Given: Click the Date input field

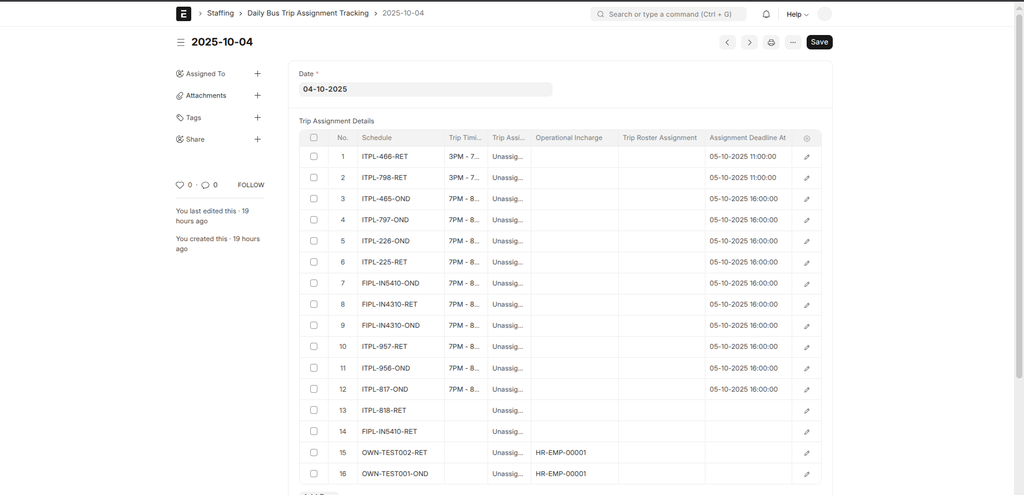Looking at the screenshot, I should [425, 89].
